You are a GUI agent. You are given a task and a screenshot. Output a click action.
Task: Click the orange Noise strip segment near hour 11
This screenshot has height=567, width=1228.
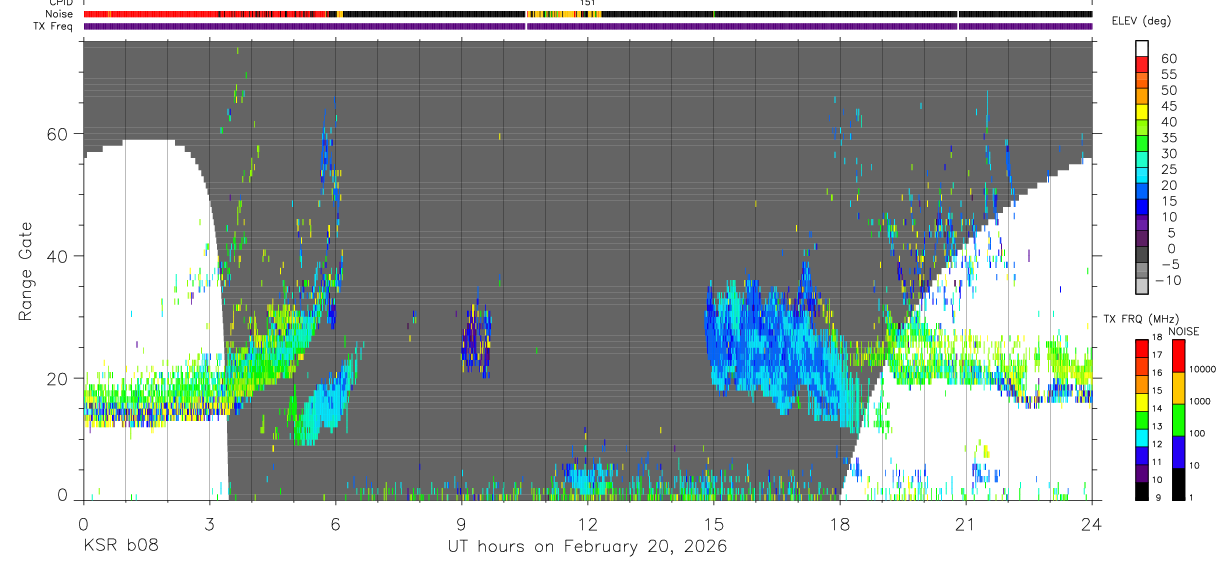[563, 14]
